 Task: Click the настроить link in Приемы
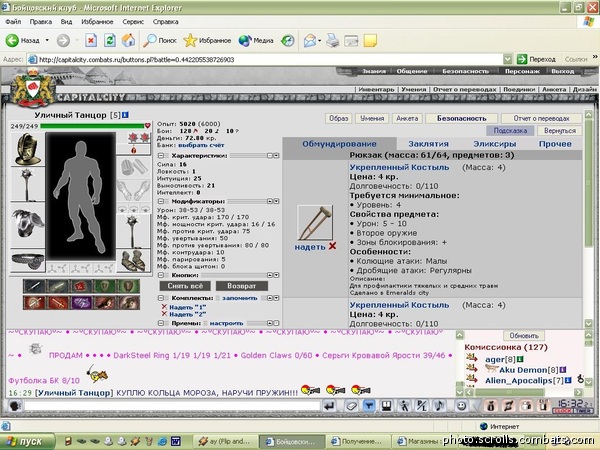tap(226, 323)
